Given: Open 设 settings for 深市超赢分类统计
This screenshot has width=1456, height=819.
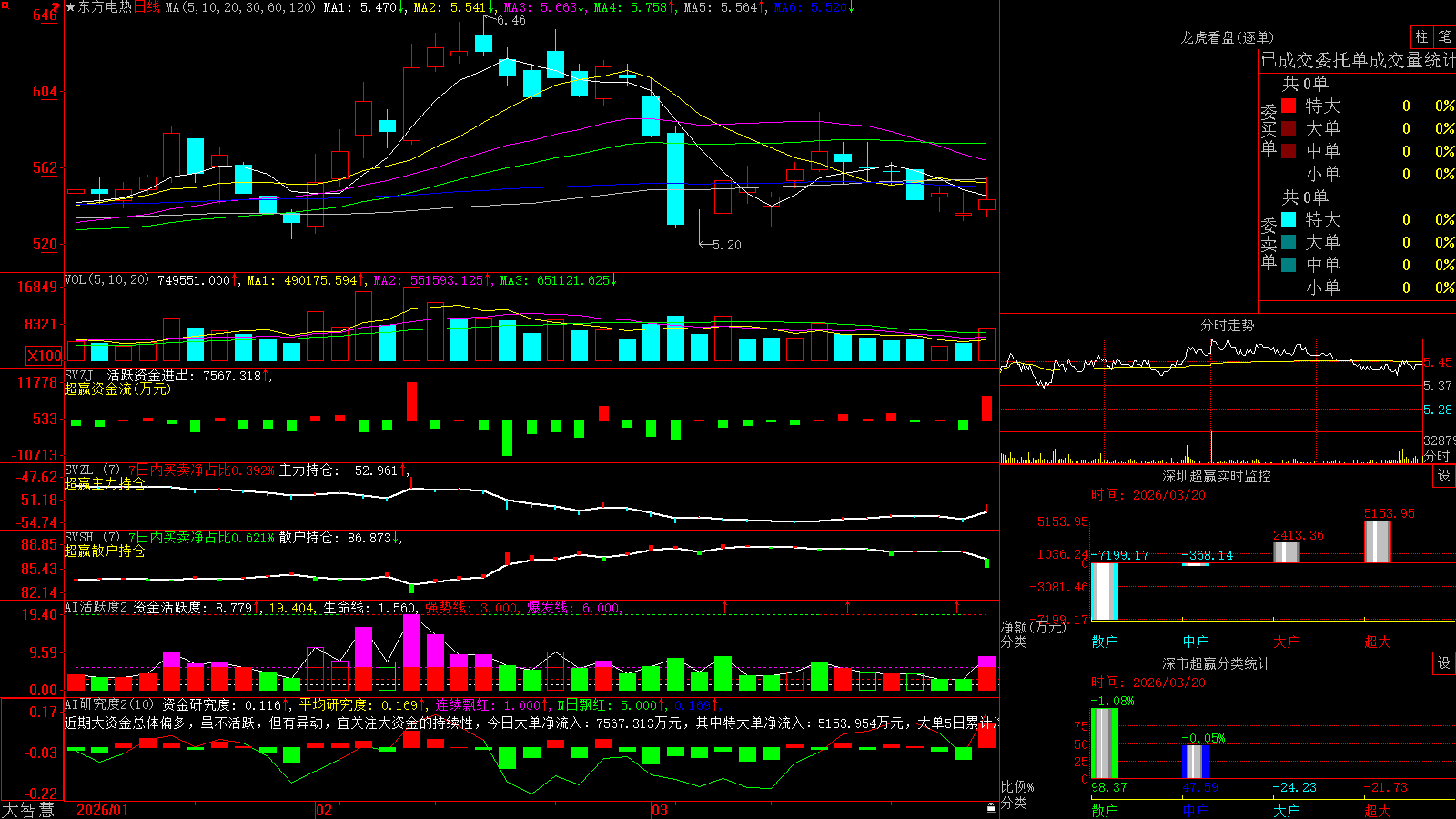Looking at the screenshot, I should coord(1444,663).
